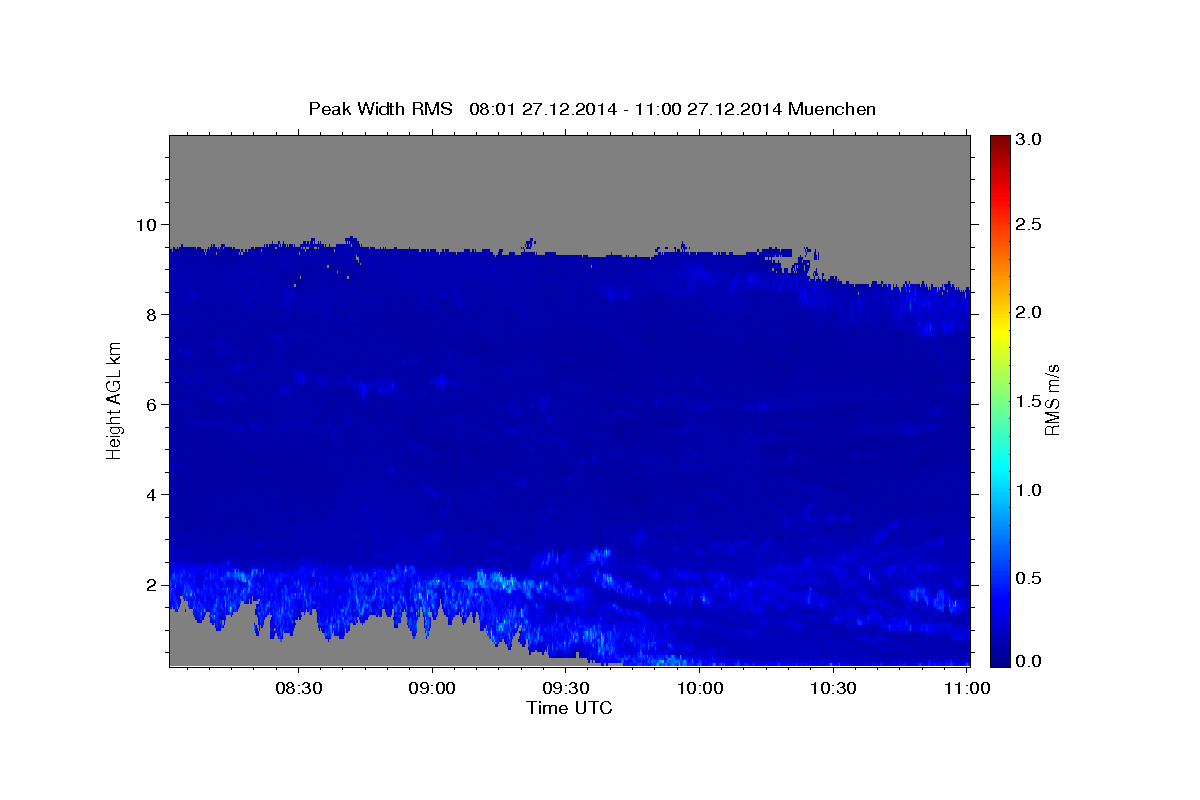Click the 09:30 time tick label

tap(567, 688)
